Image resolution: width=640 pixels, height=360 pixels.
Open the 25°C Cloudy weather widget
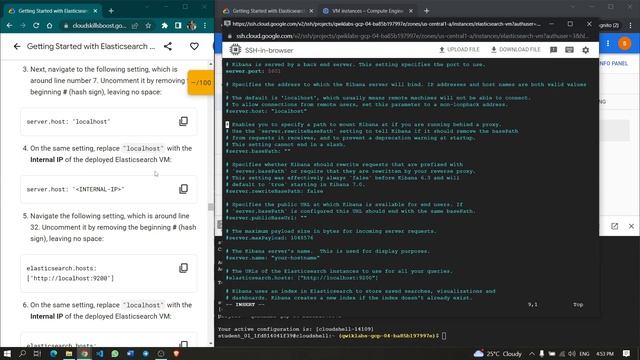click(498, 353)
